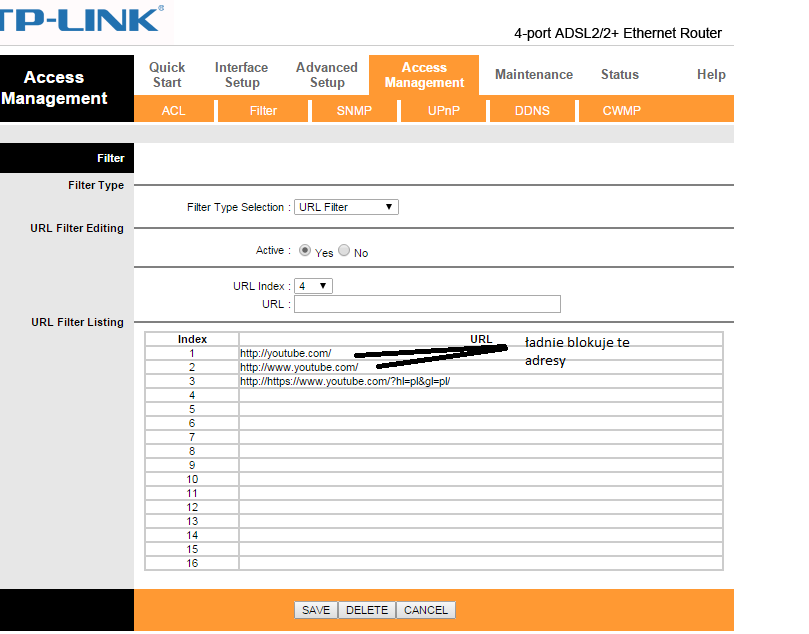
Task: Click the URL Filter Listing label
Action: [x=77, y=322]
